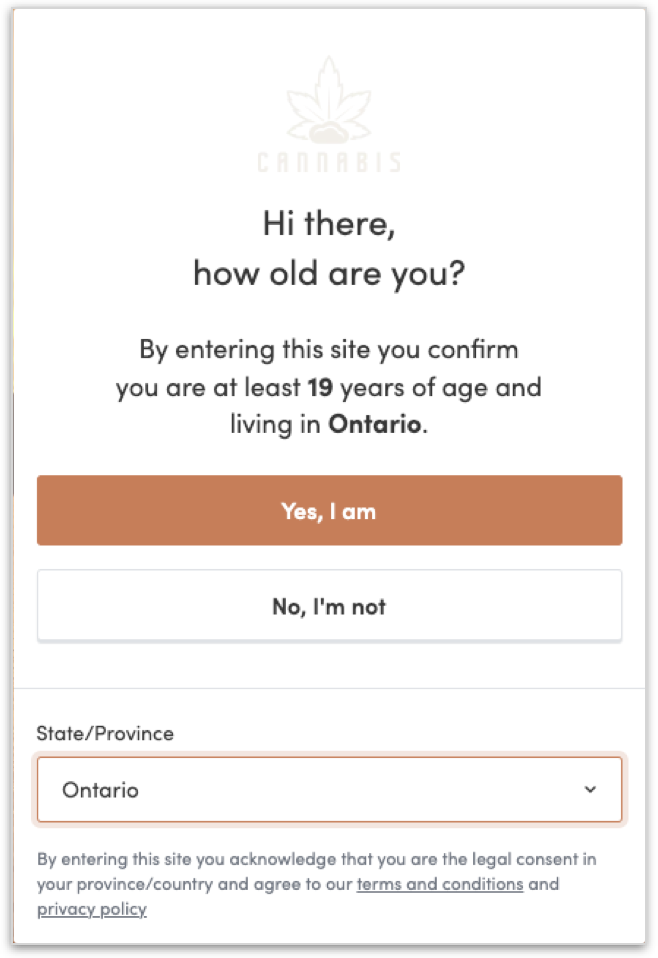Click the divider line below the buttons
This screenshot has height=958, width=658.
coord(329,688)
